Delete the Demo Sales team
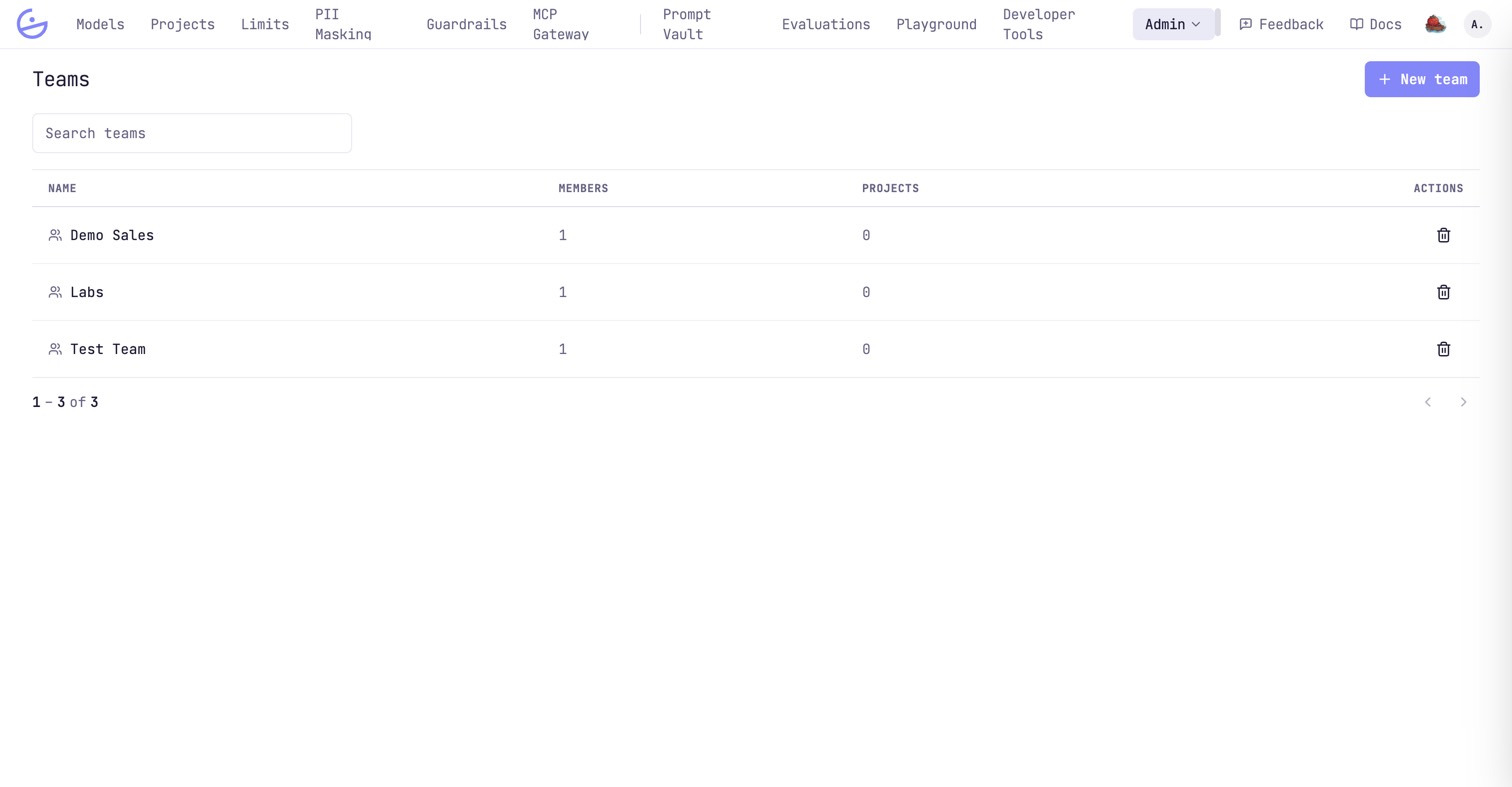 click(1443, 235)
